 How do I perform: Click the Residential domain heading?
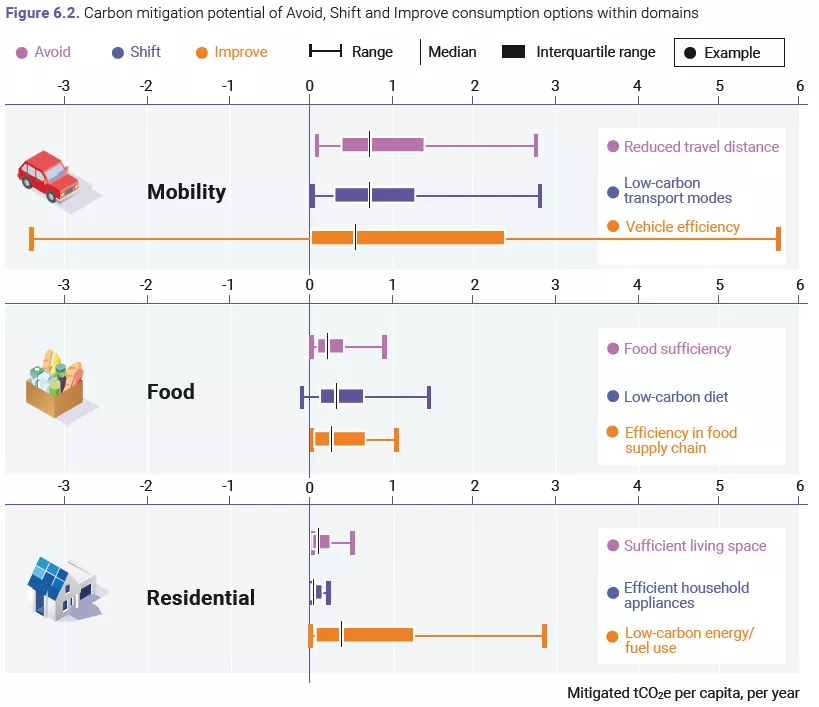(201, 598)
